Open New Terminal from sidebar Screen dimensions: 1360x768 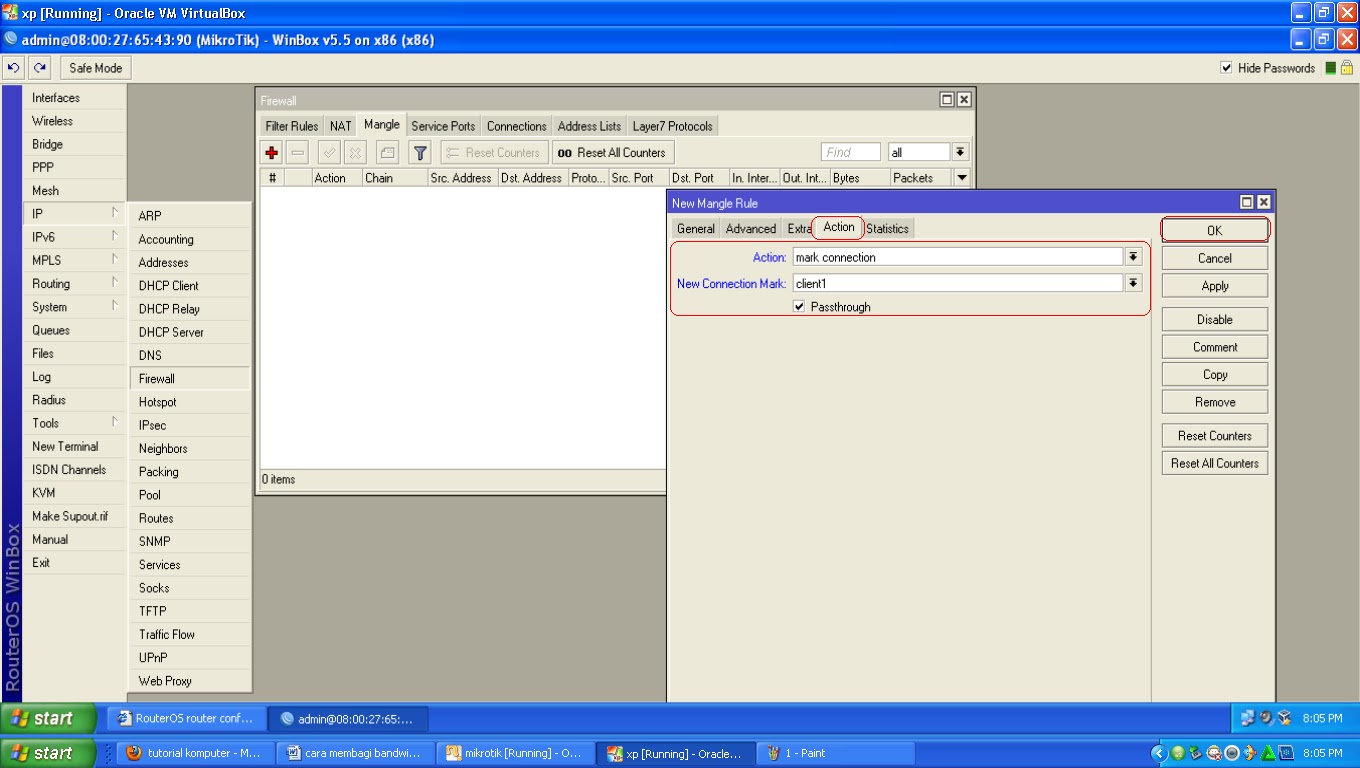pos(75,446)
